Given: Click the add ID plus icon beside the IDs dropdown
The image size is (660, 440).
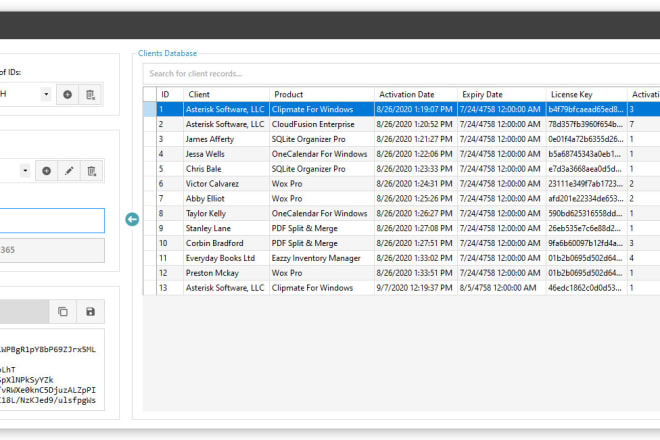Looking at the screenshot, I should 67,94.
